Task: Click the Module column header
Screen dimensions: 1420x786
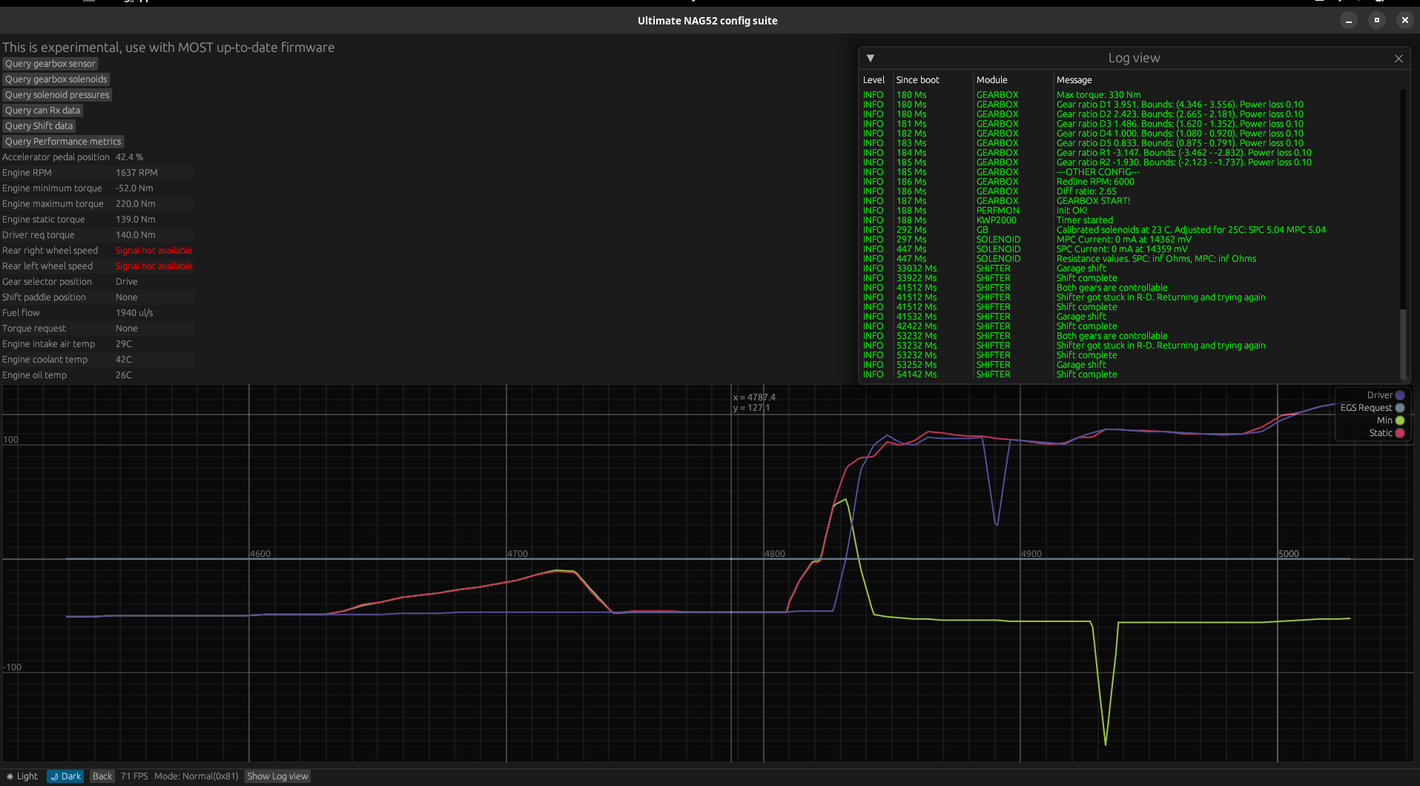Action: [x=991, y=80]
